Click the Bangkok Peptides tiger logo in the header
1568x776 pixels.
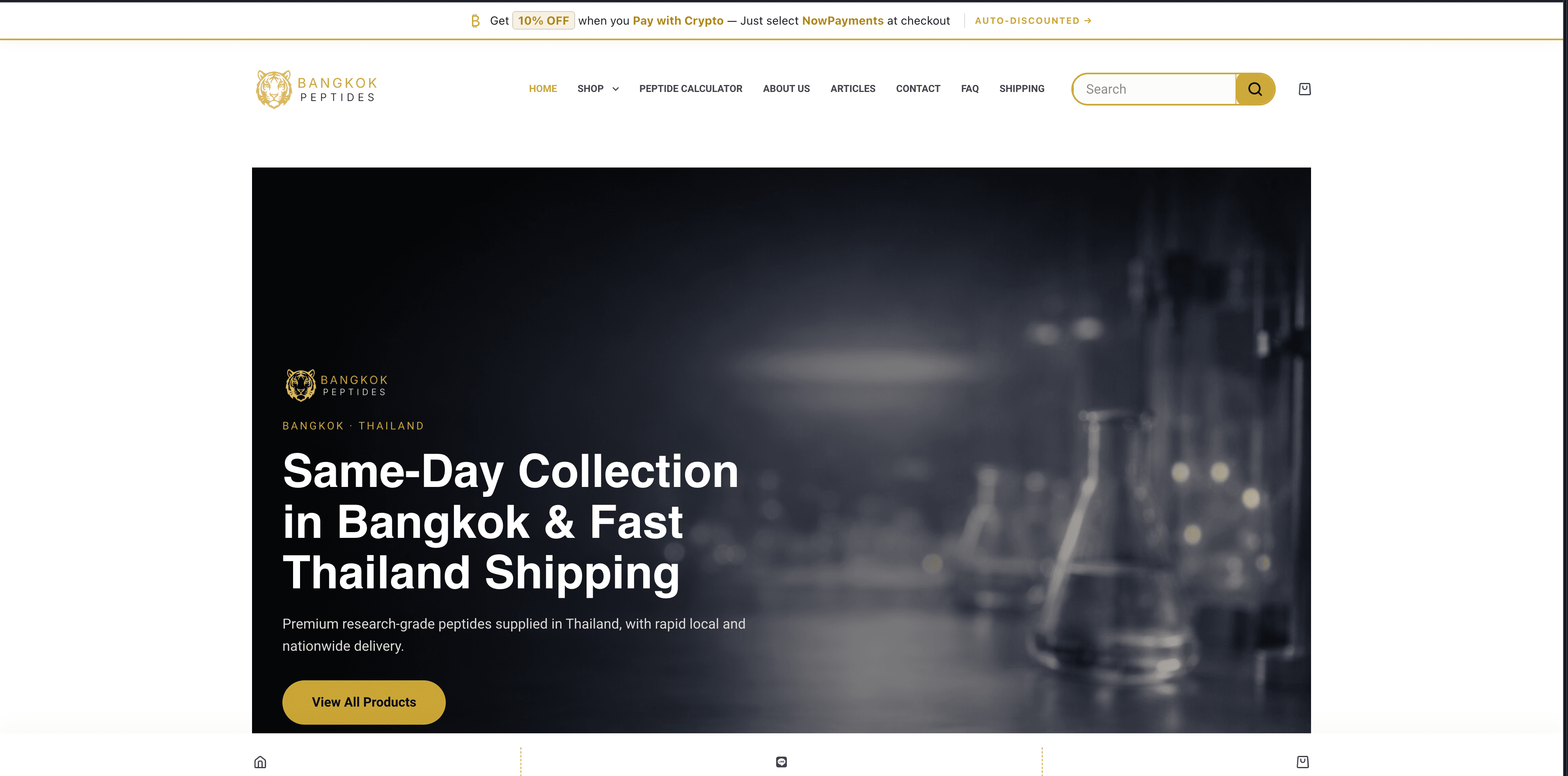click(316, 89)
